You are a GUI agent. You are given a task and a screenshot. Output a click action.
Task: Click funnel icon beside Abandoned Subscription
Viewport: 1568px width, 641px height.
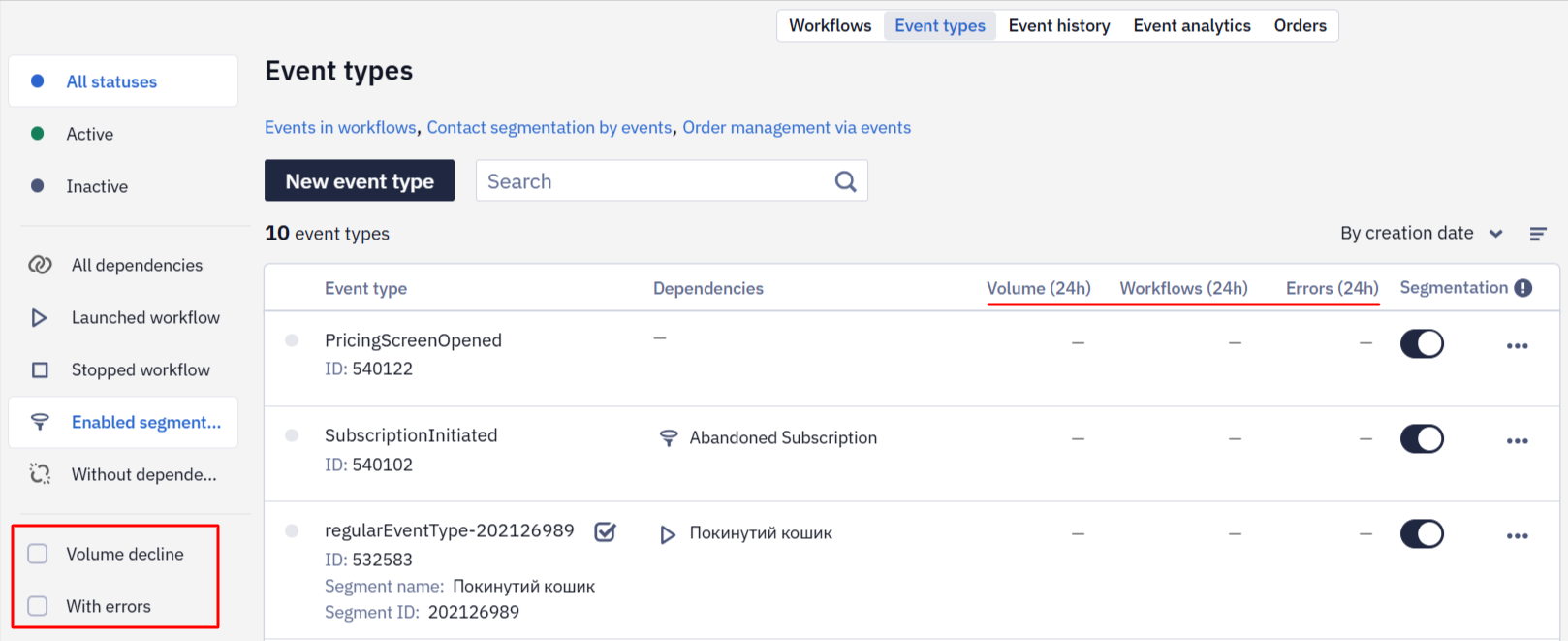669,438
